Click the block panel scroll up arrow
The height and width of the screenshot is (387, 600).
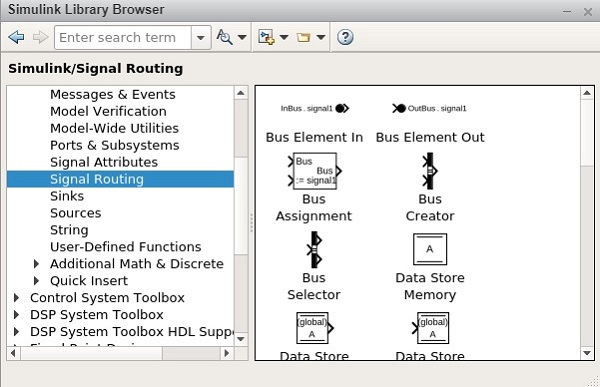pos(587,93)
